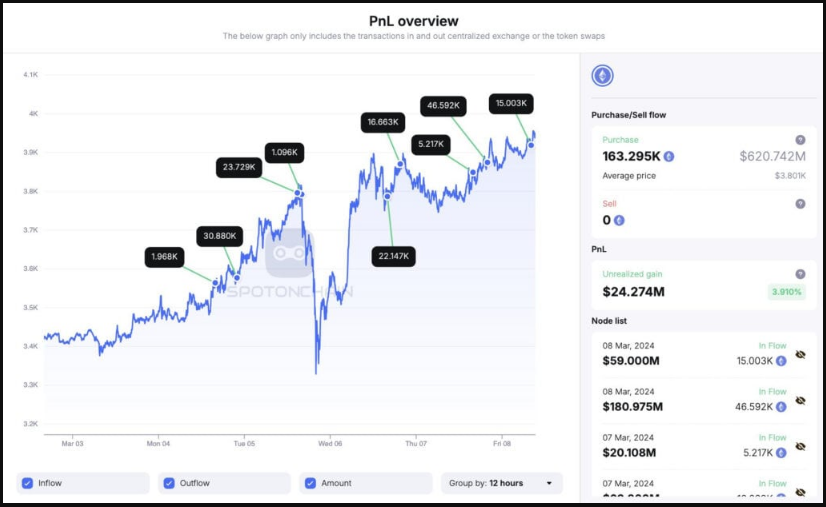The height and width of the screenshot is (507, 826).
Task: Click the 30.880K chart label
Action: pyautogui.click(x=219, y=236)
